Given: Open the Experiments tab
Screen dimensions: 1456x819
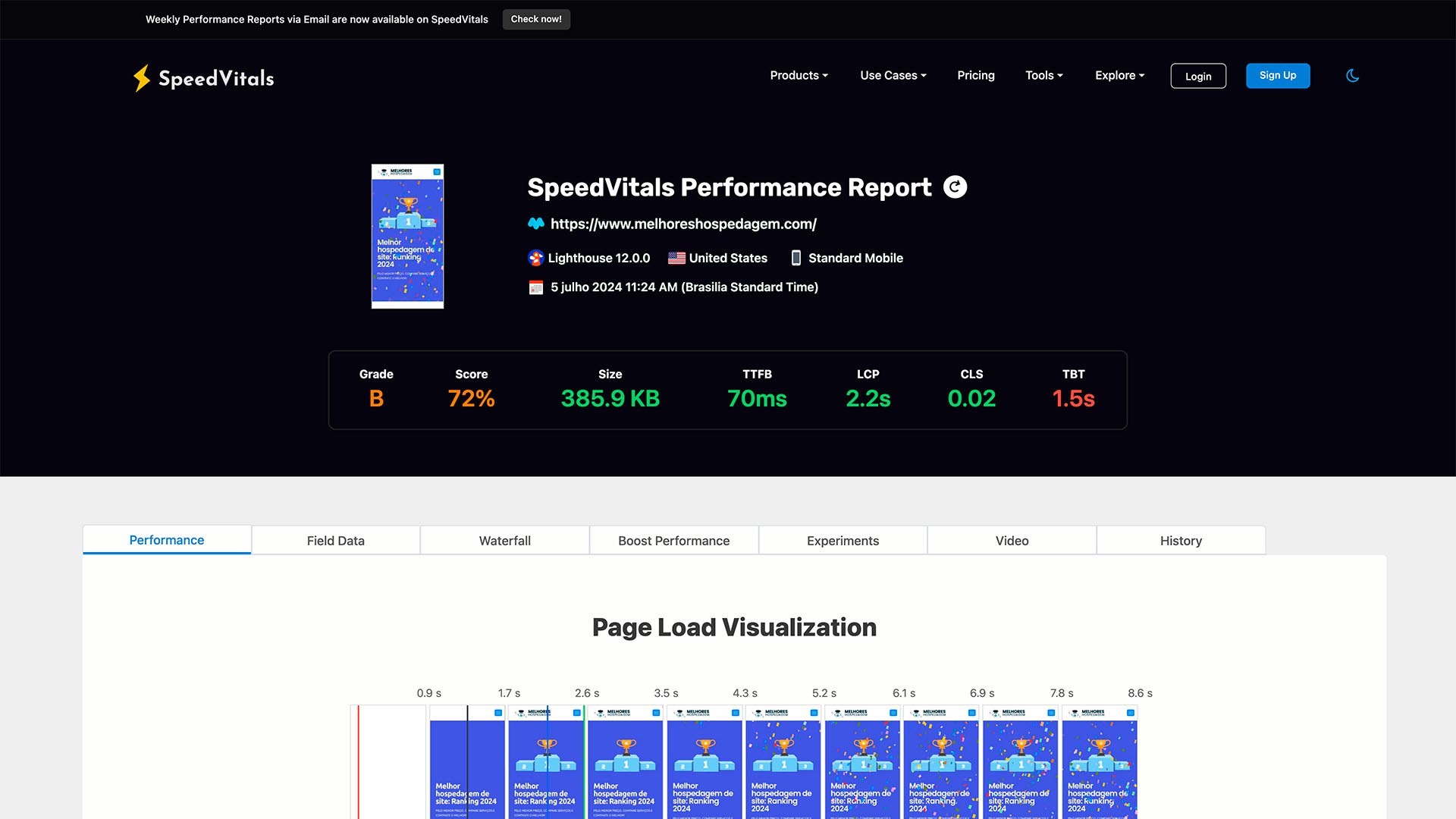Looking at the screenshot, I should point(843,541).
